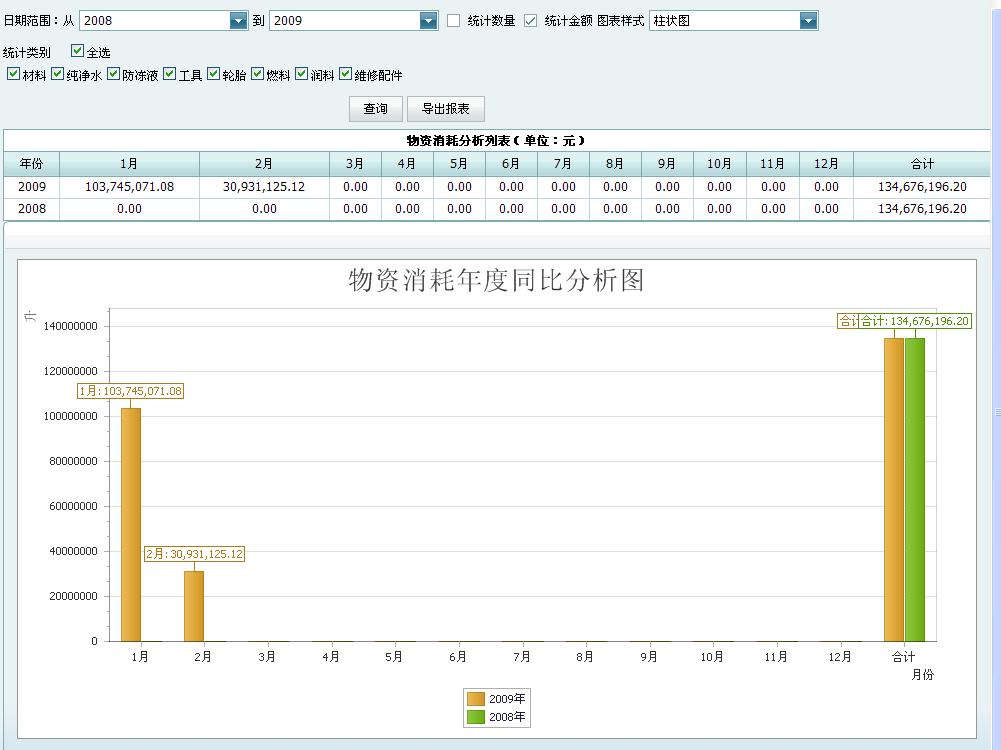Toggle the 维修配件 category checkbox
The width and height of the screenshot is (1001, 750).
coord(346,74)
